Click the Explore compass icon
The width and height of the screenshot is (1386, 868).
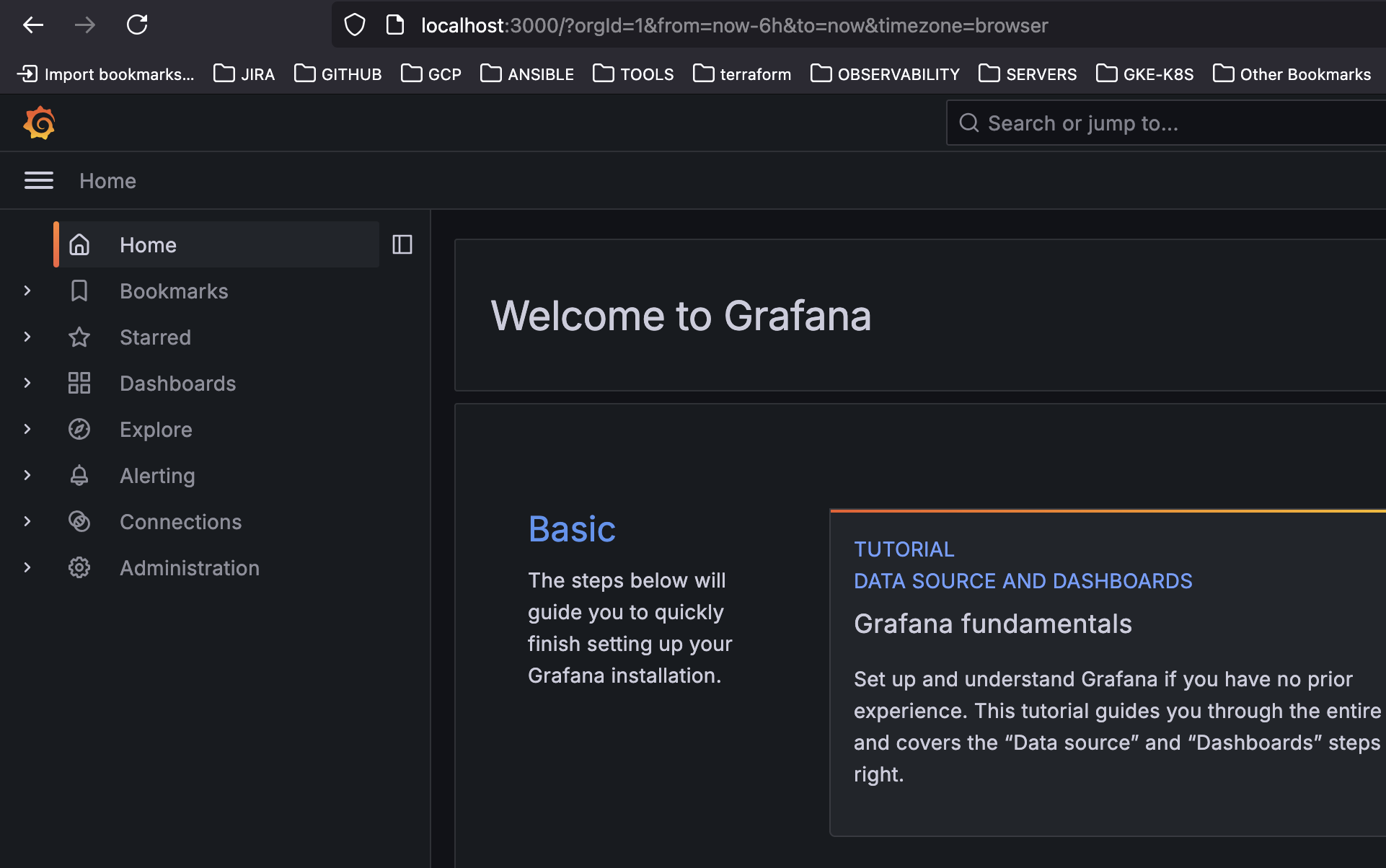point(79,430)
